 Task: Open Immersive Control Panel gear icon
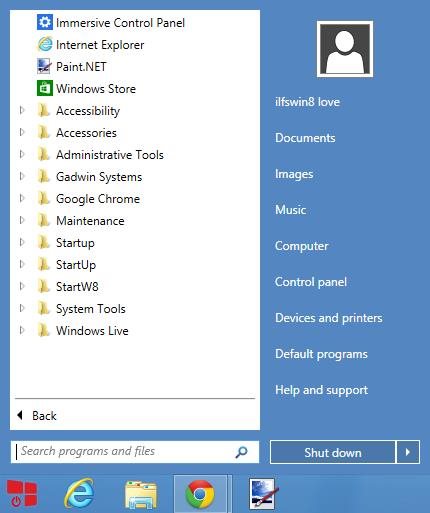[x=45, y=22]
